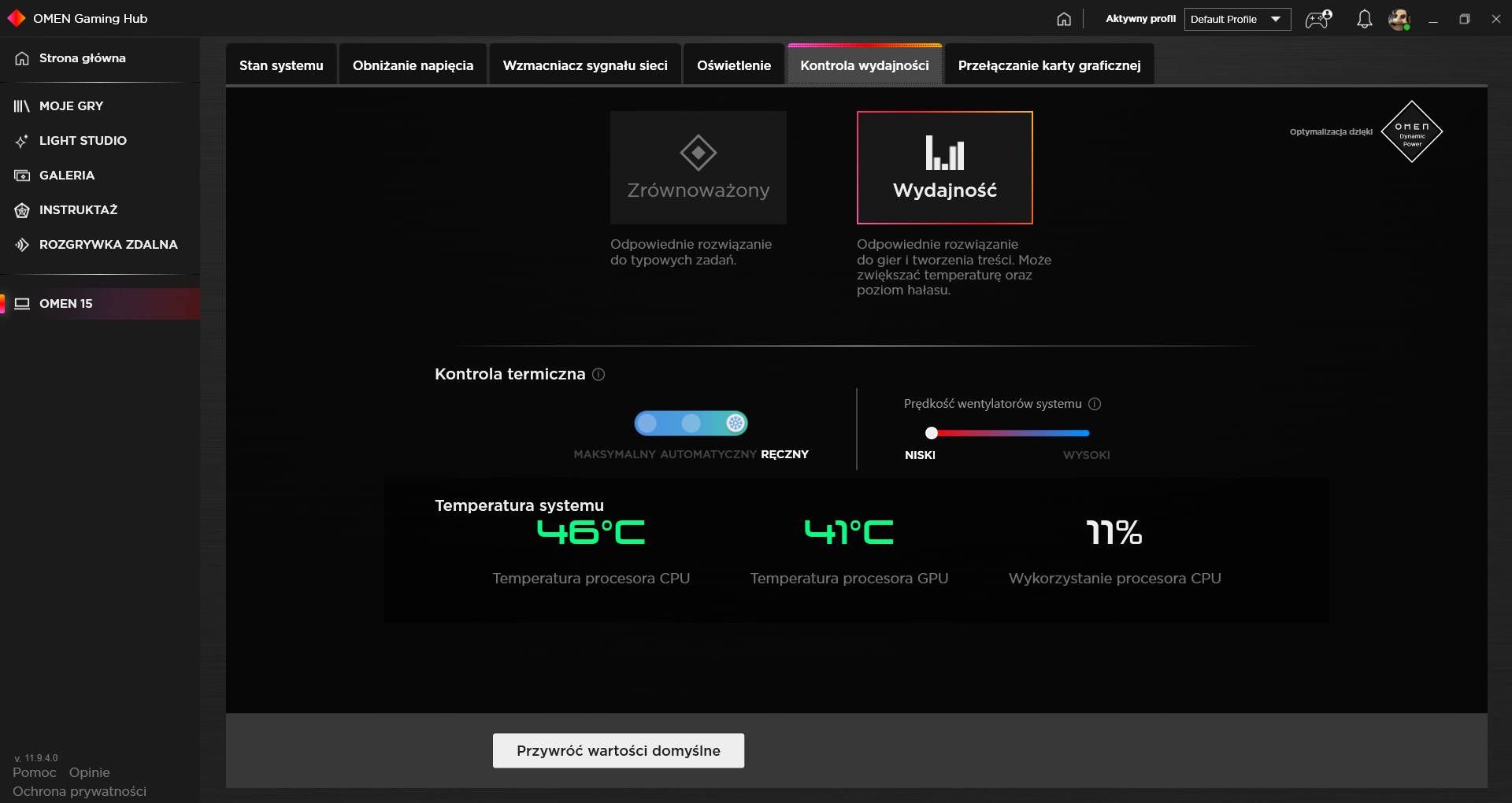Open the home icon in title bar
The image size is (1512, 803).
1064,19
